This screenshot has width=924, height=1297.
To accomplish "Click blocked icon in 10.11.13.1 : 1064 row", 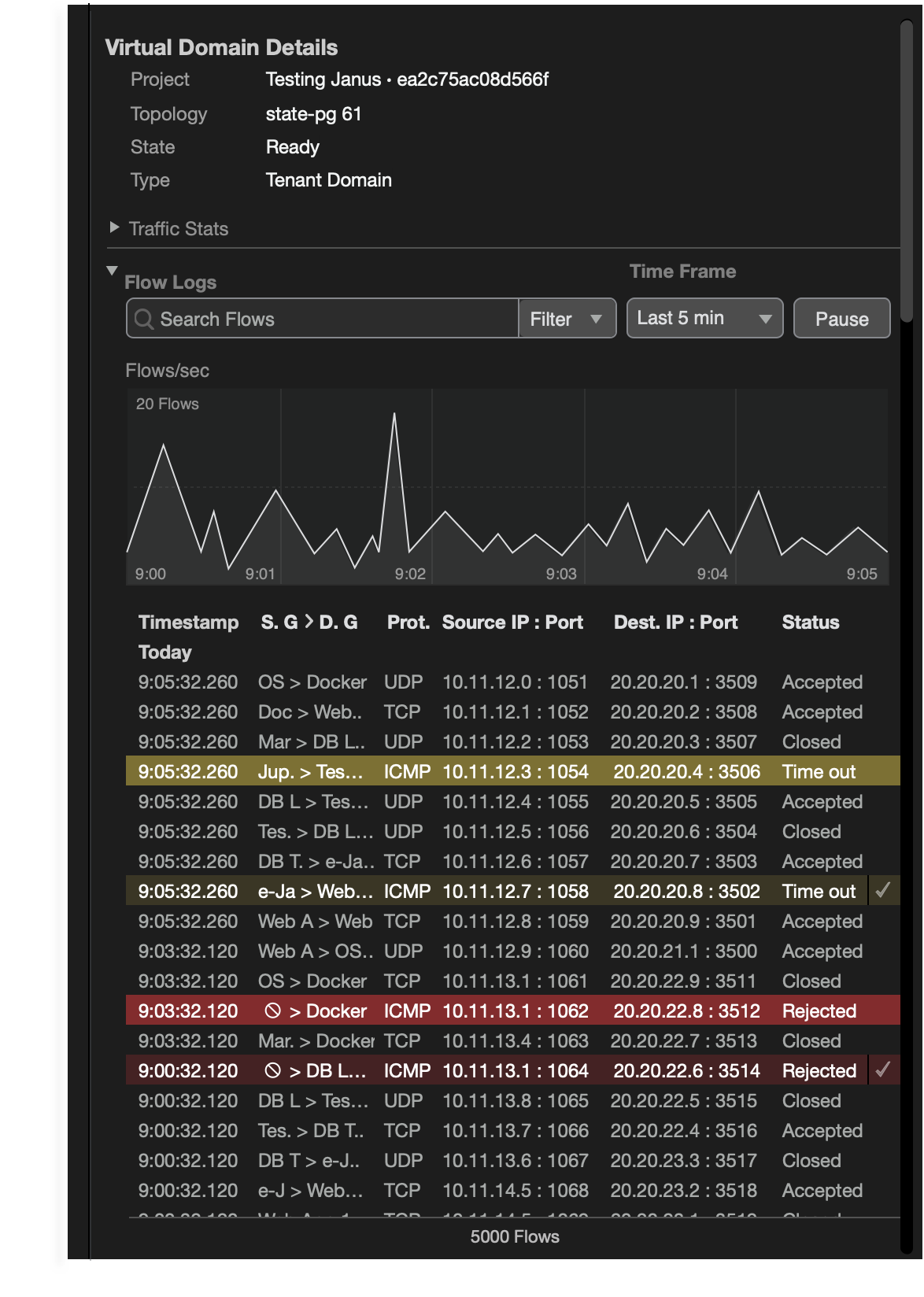I will pyautogui.click(x=272, y=1070).
